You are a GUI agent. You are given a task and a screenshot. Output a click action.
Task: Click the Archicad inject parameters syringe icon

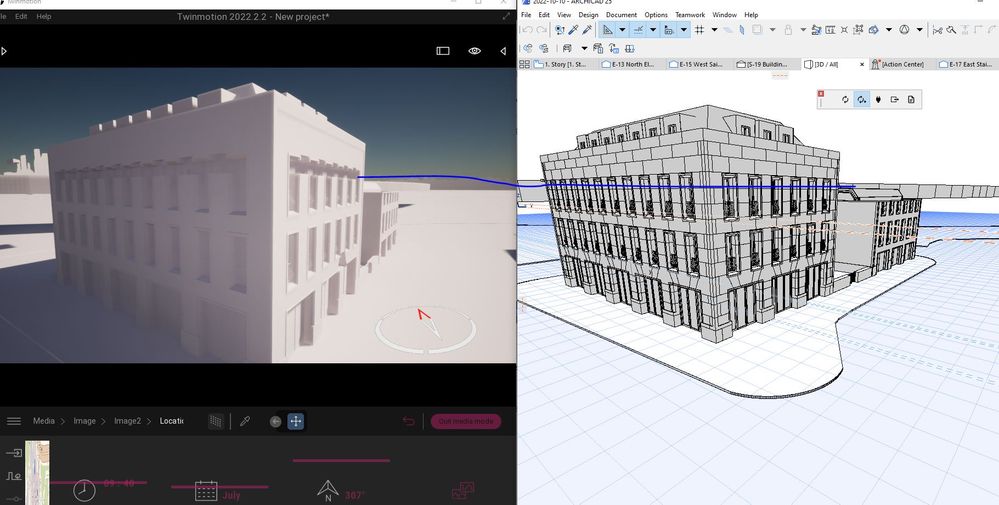tap(588, 30)
